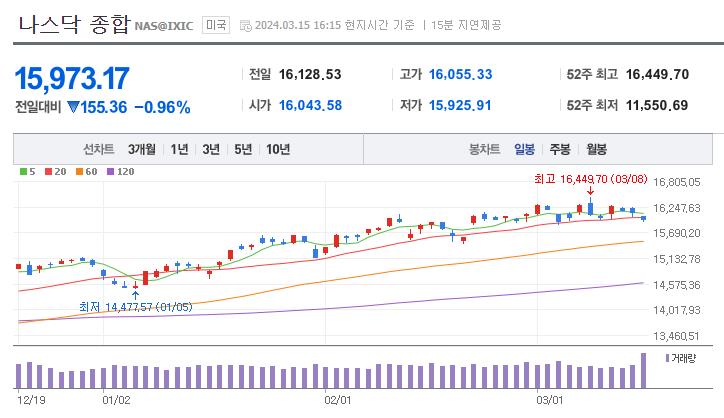Click the 02/01 date axis label
The width and height of the screenshot is (724, 418).
pyautogui.click(x=338, y=400)
